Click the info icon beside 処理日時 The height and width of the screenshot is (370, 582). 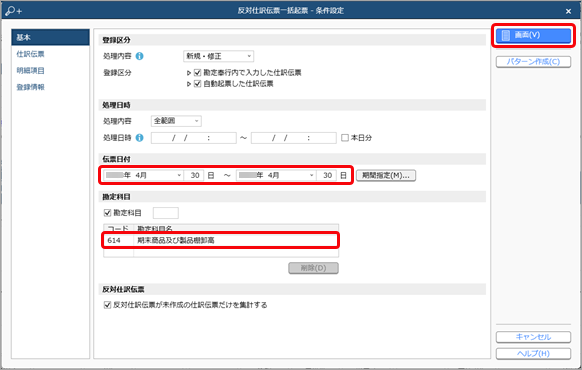click(x=140, y=138)
